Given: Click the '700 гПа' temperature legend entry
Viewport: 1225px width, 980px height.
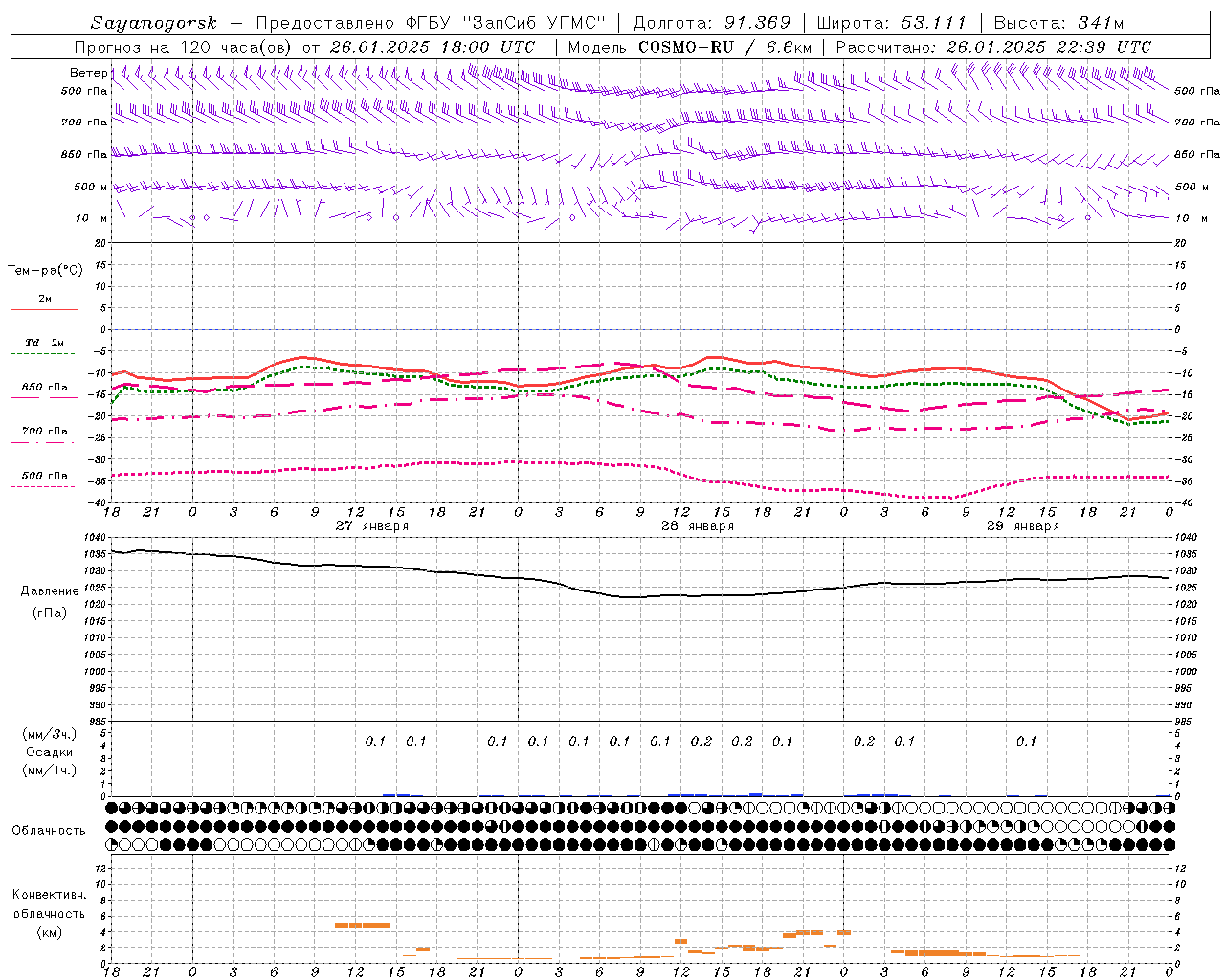Looking at the screenshot, I should coord(45,432).
